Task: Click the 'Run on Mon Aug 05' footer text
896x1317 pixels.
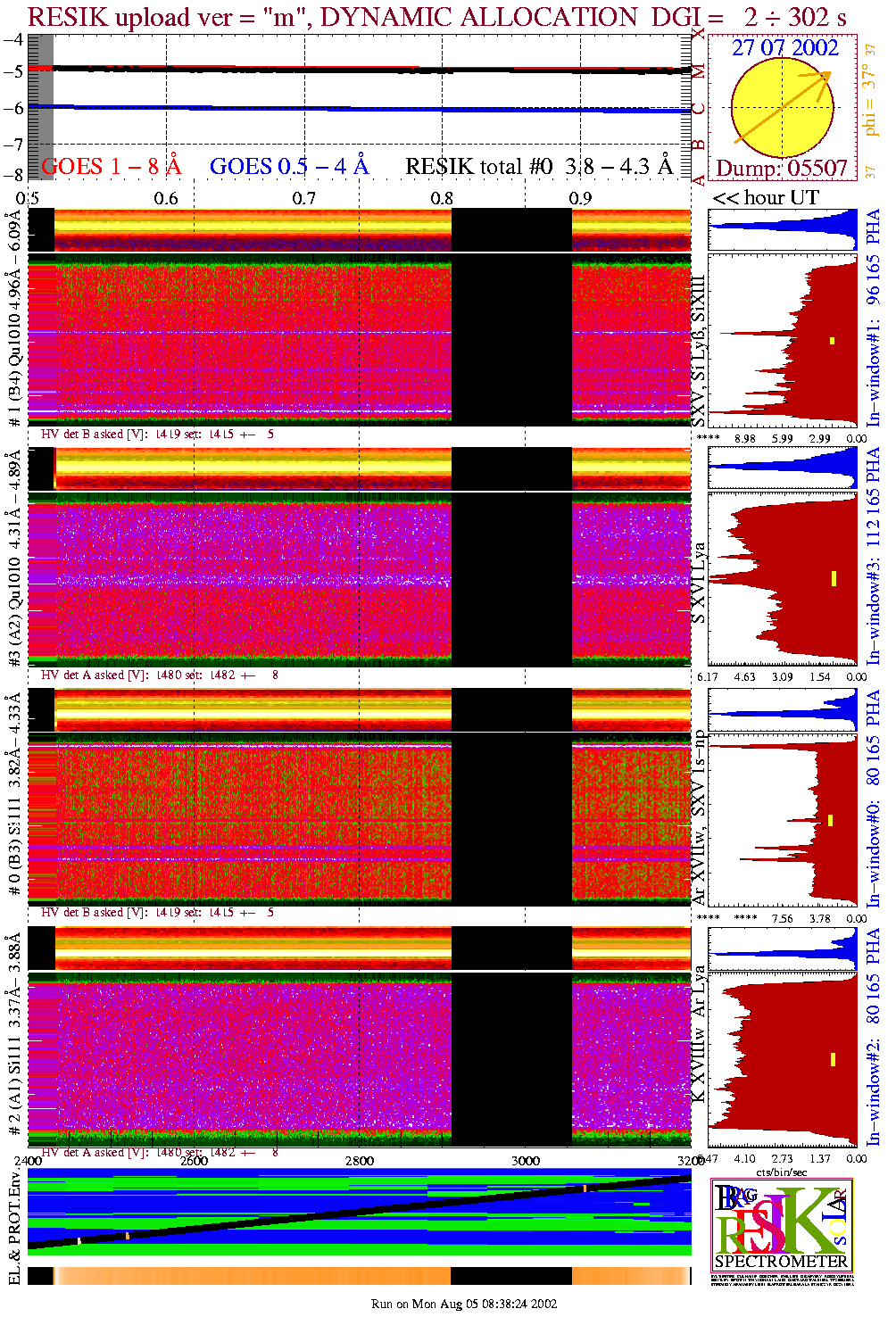Action: 464,1304
